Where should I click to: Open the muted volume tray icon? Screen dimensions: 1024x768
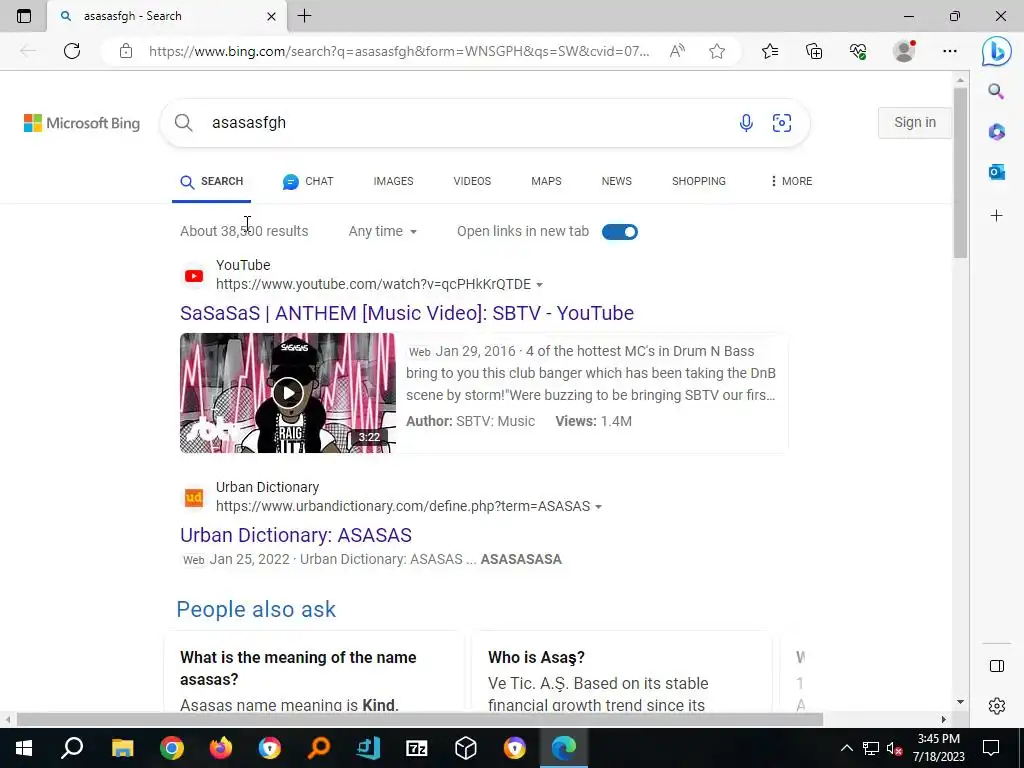point(894,748)
